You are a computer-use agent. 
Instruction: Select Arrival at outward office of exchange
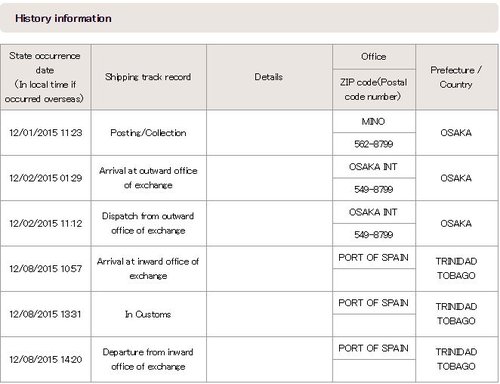pos(148,178)
